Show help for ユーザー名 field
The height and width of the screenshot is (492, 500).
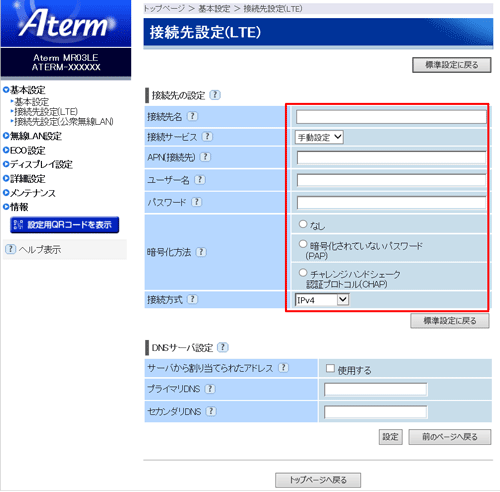tap(200, 180)
